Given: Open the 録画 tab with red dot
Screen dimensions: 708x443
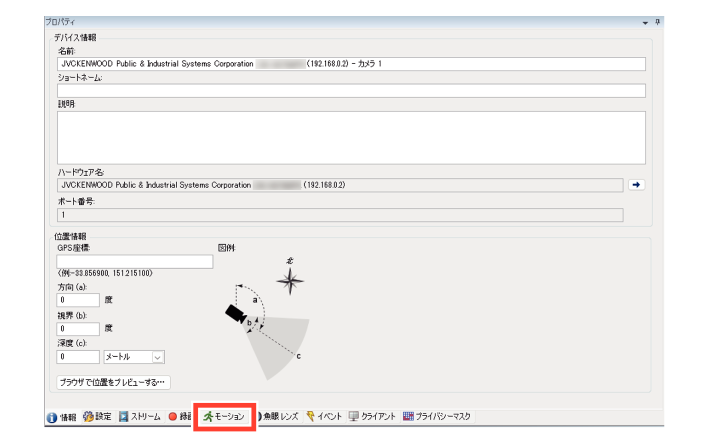Looking at the screenshot, I should click(x=180, y=416).
